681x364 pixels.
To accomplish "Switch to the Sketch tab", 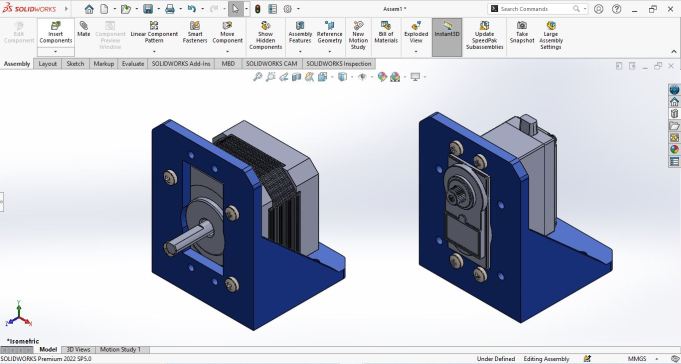I will tap(75, 64).
